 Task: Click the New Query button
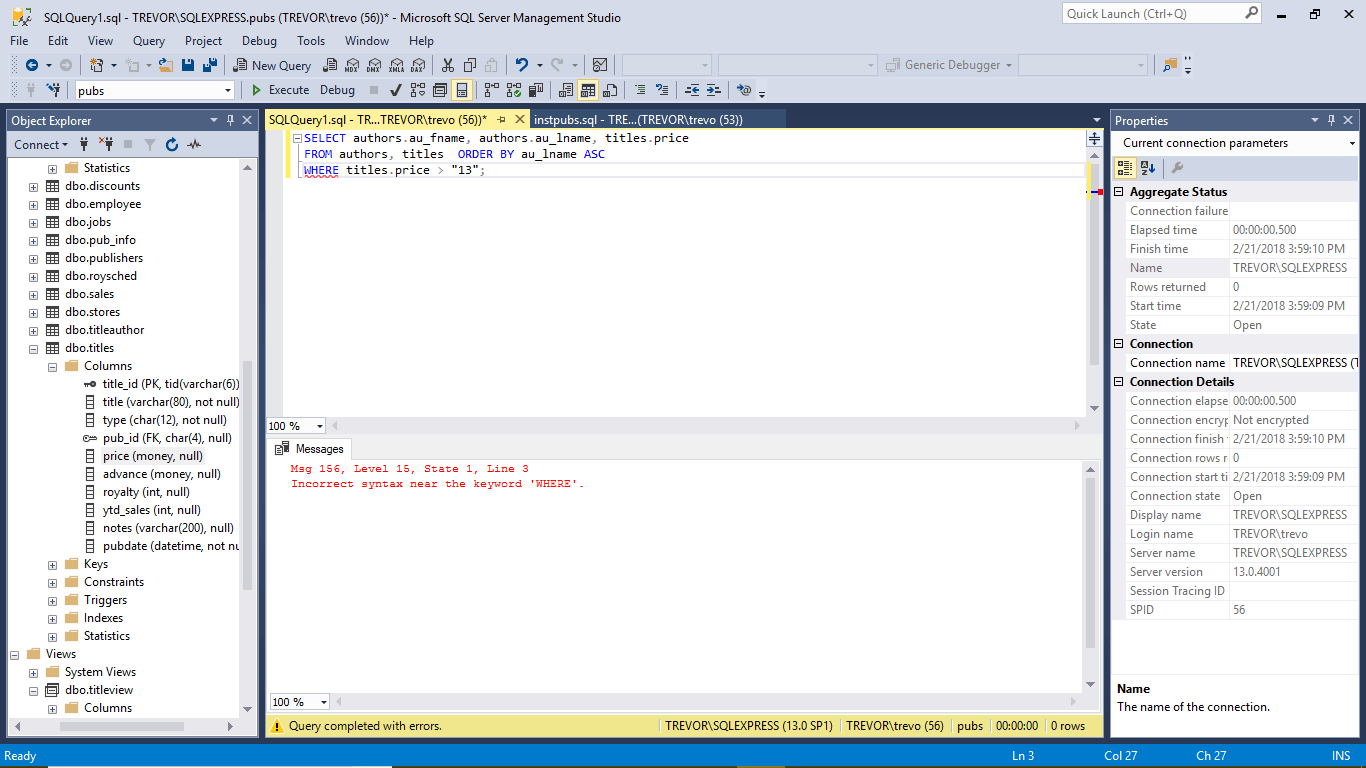click(273, 65)
